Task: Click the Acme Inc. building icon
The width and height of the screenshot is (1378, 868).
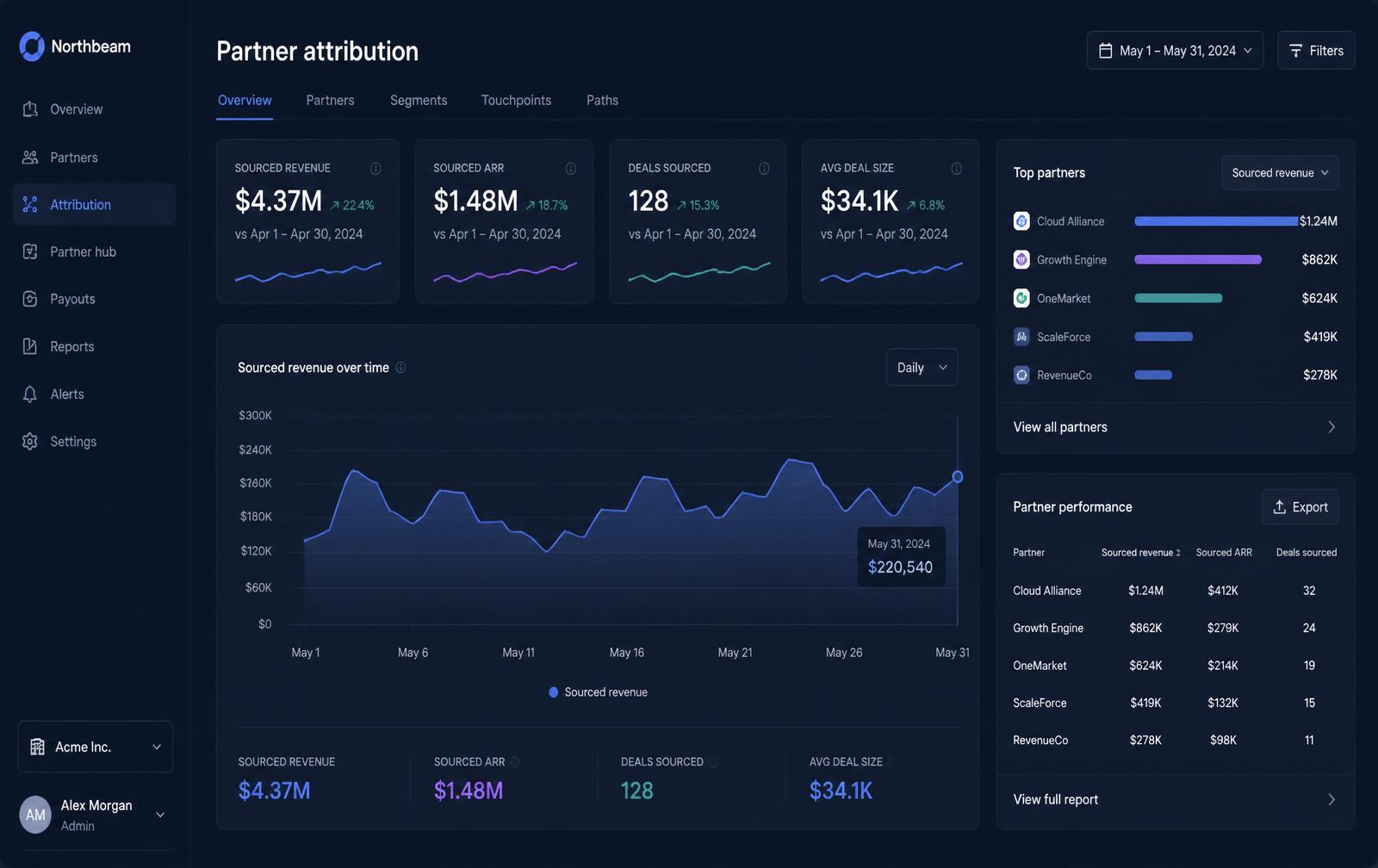Action: (37, 747)
